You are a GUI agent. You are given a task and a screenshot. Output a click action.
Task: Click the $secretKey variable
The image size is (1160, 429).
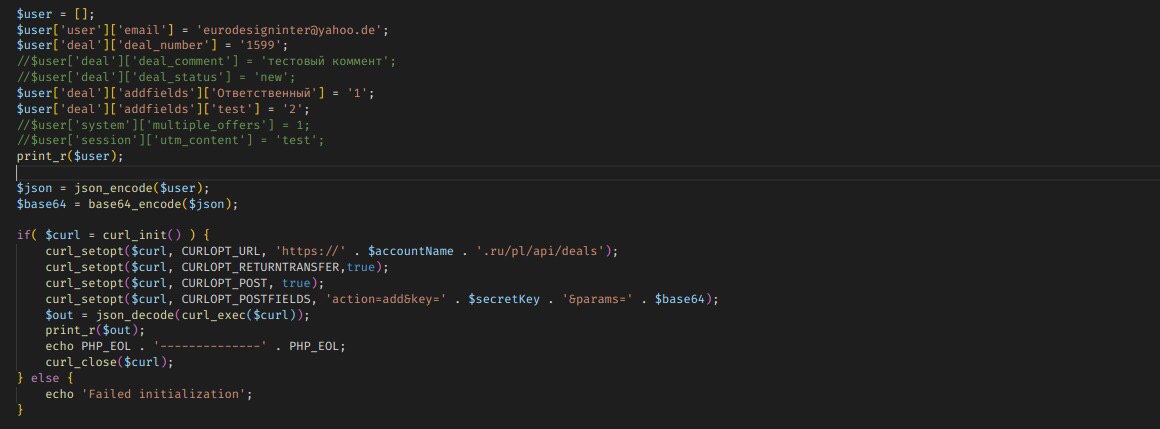[x=504, y=299]
